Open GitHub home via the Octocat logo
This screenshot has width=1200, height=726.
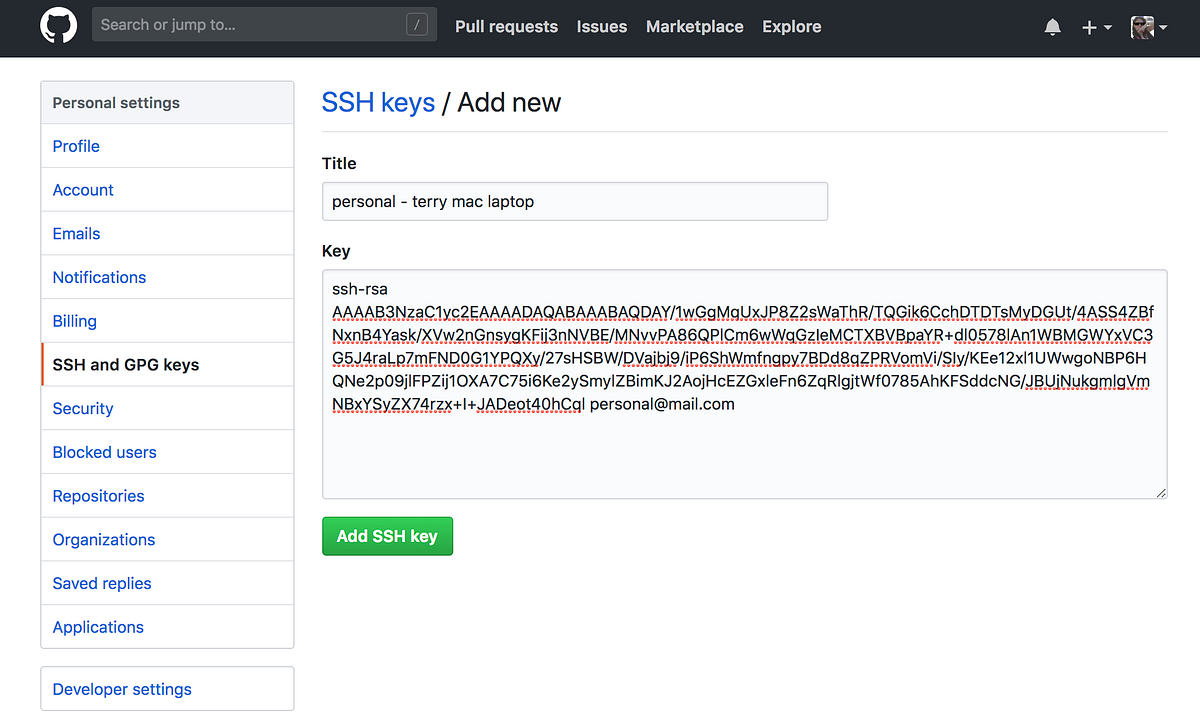[57, 26]
